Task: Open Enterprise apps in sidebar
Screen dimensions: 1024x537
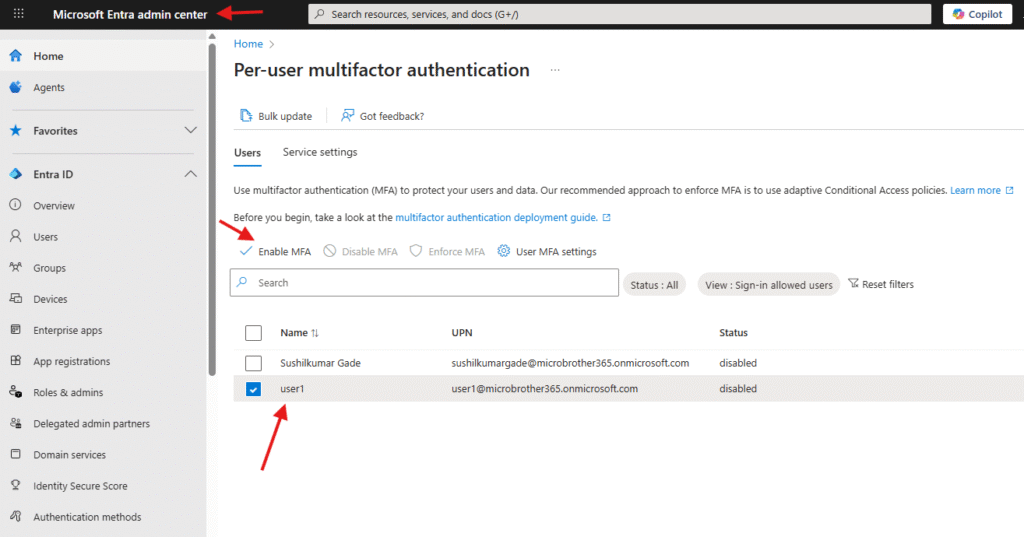Action: [x=16, y=330]
